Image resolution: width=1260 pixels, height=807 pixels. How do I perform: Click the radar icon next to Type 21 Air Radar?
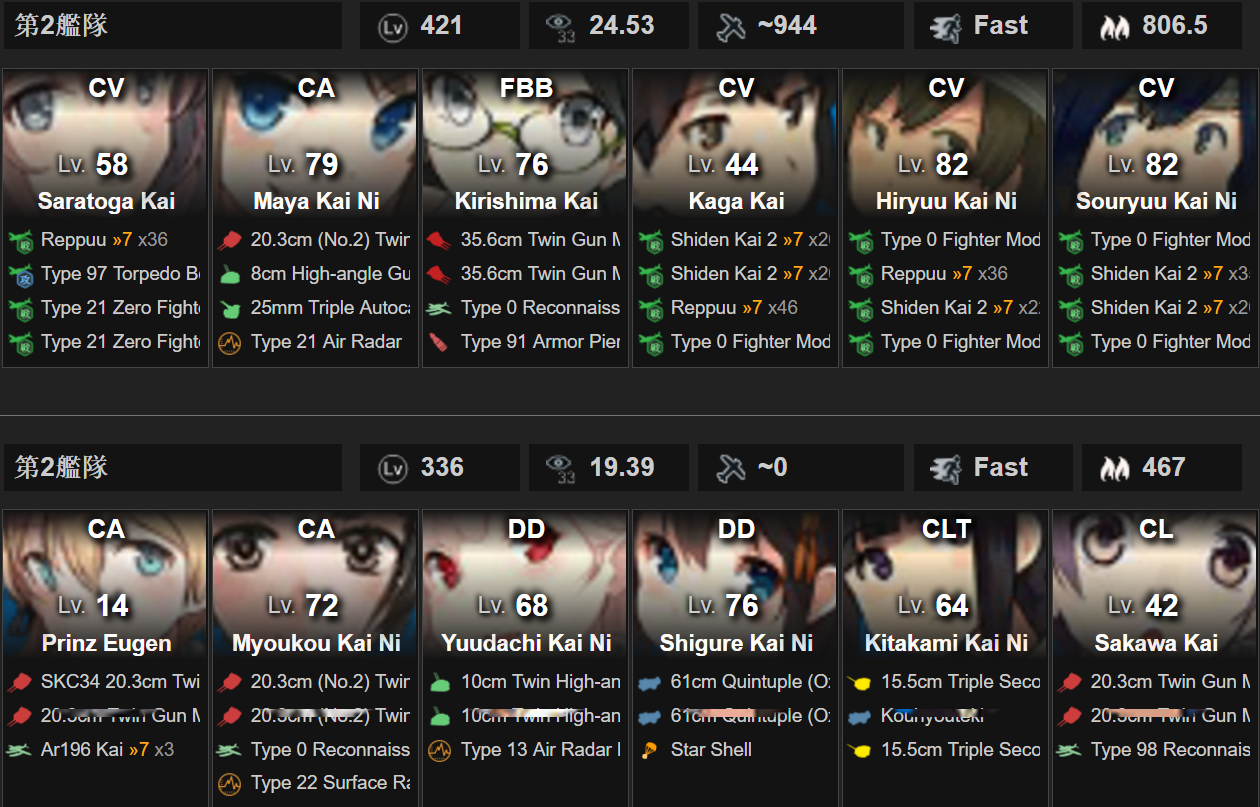pyautogui.click(x=230, y=342)
